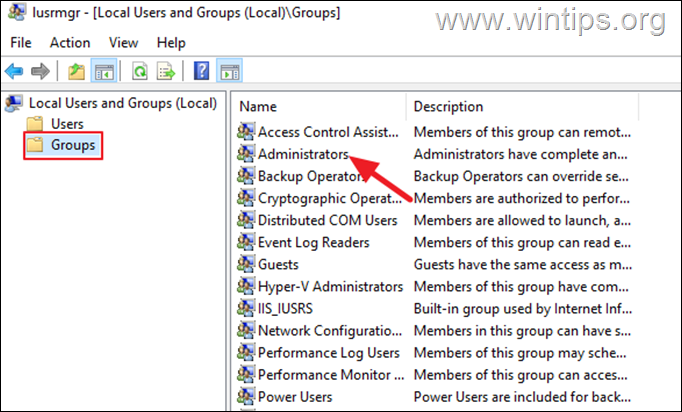Click 'Members of this group have com...' description
Image resolution: width=682 pixels, height=412 pixels.
click(521, 287)
